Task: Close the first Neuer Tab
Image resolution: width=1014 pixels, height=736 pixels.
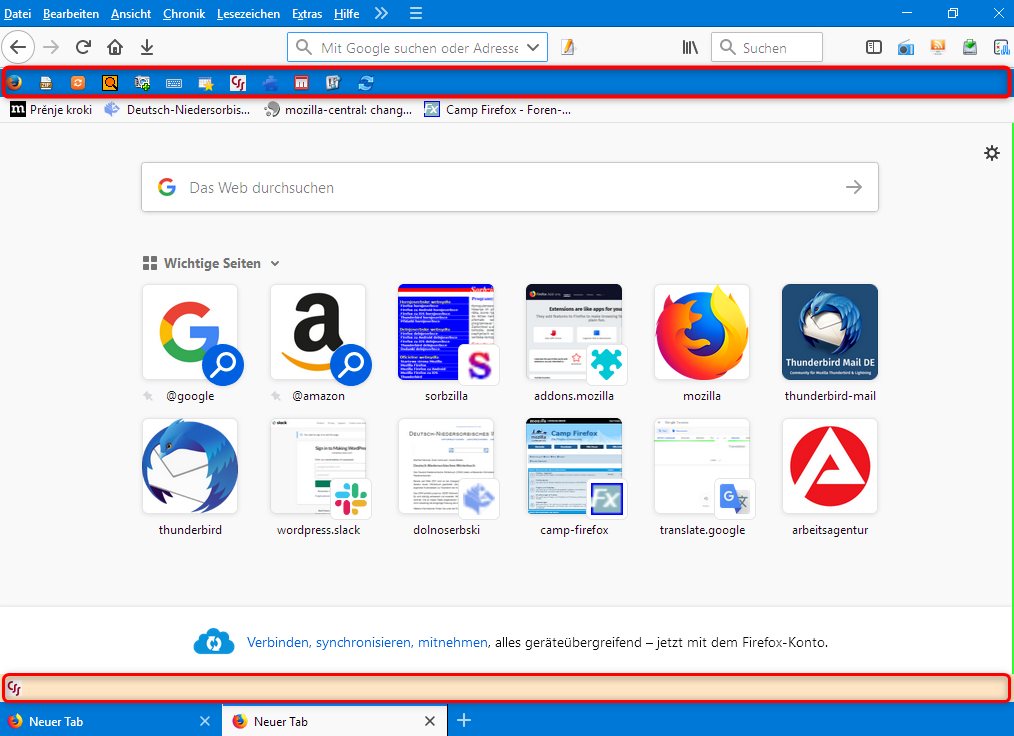Action: pyautogui.click(x=205, y=720)
